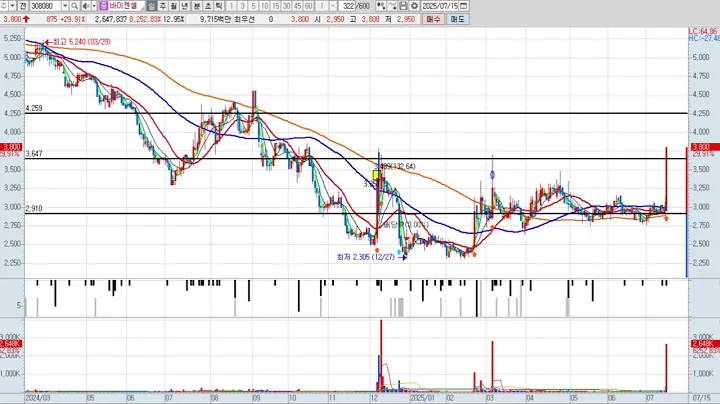Click the red 2,648K volume tag on right axis
Viewport: 720px width, 404px height.
click(703, 344)
